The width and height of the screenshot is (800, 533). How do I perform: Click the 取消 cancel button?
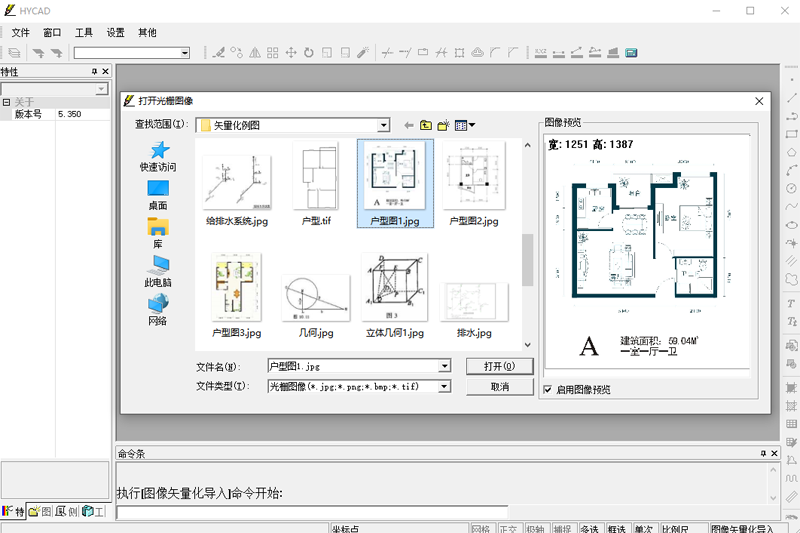point(499,386)
